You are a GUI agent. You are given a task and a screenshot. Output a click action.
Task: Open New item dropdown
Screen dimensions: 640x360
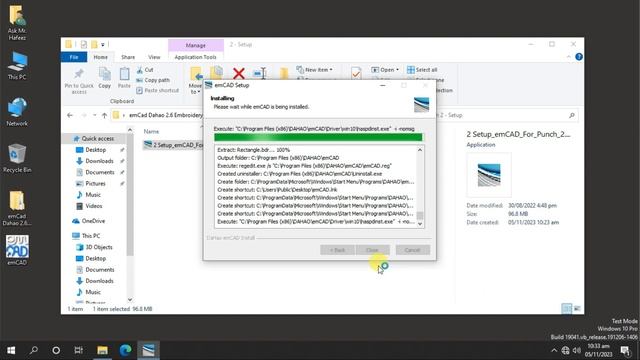pos(314,70)
